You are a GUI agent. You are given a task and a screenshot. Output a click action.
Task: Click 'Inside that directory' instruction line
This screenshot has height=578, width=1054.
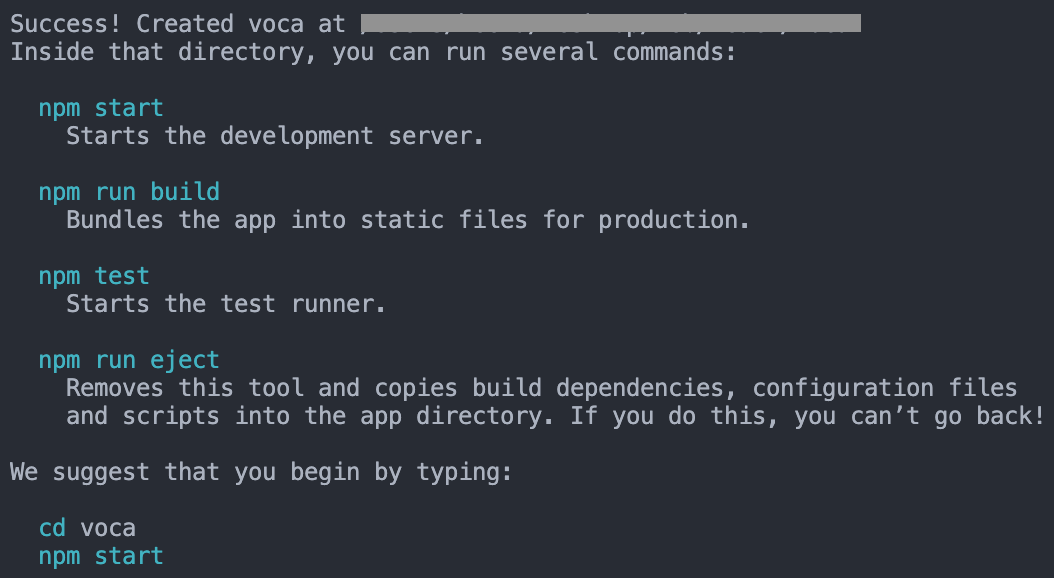click(373, 52)
